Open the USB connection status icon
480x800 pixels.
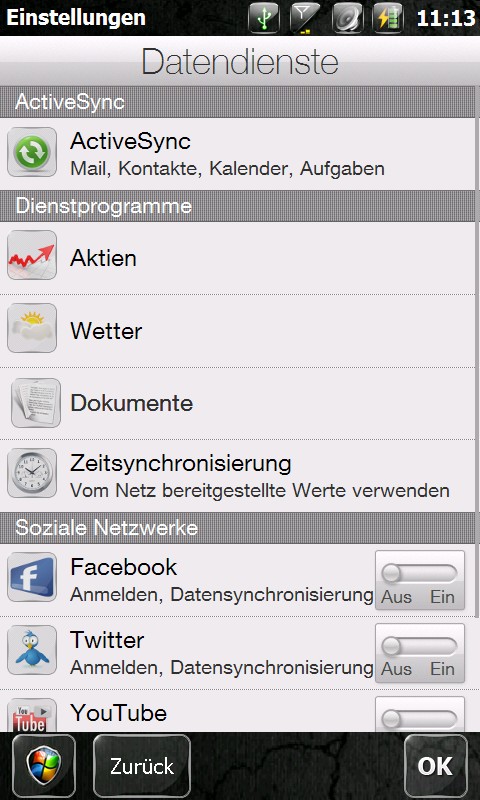coord(264,18)
